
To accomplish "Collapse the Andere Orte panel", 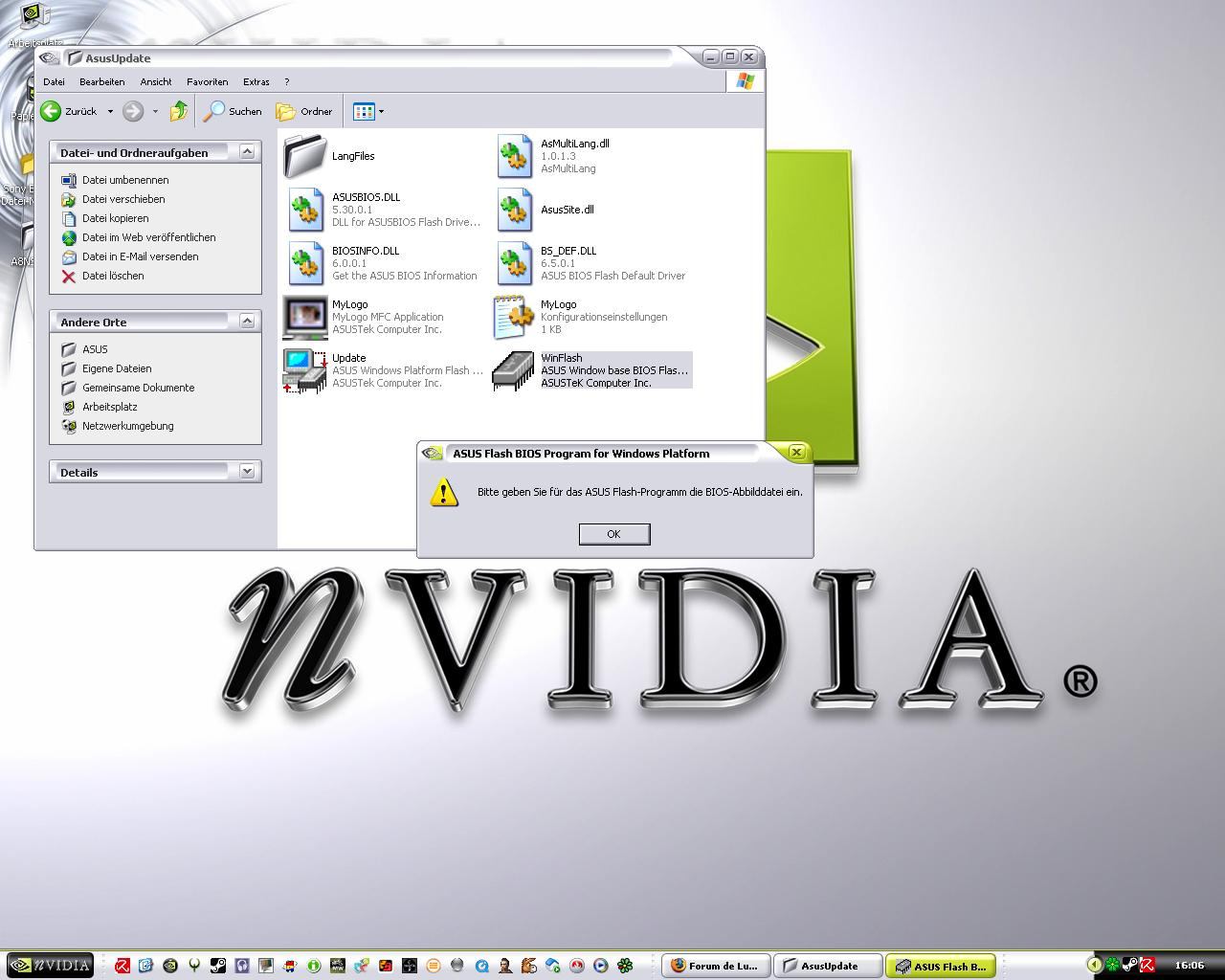I will click(x=247, y=321).
